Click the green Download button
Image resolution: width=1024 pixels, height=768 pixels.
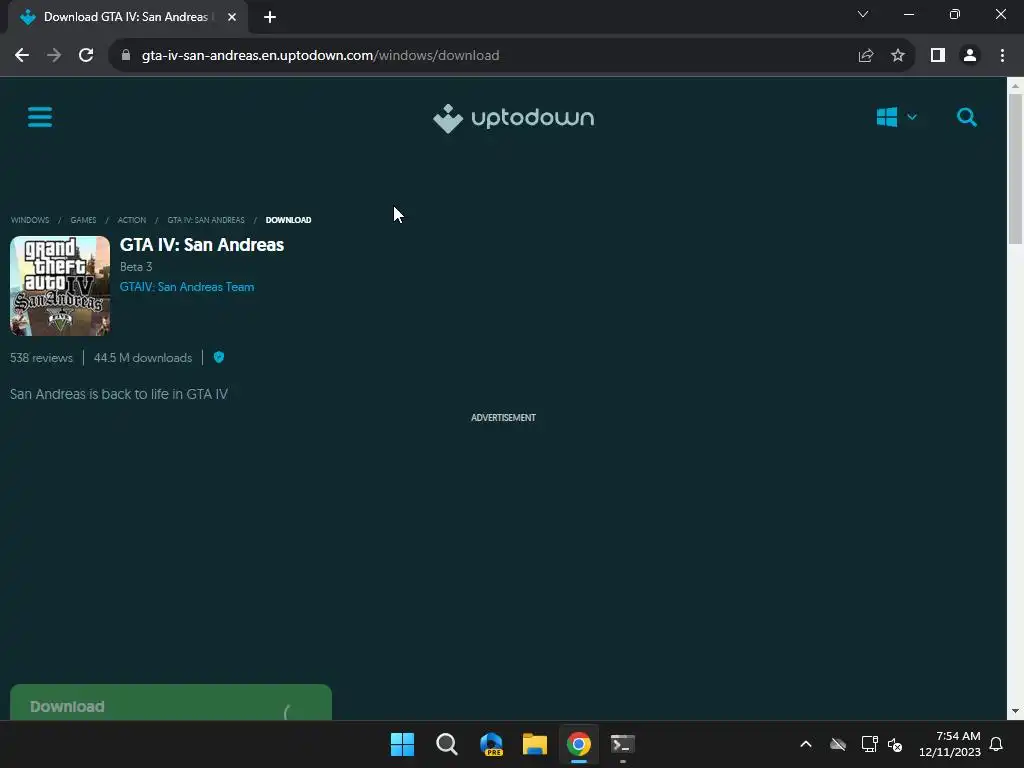coord(171,703)
